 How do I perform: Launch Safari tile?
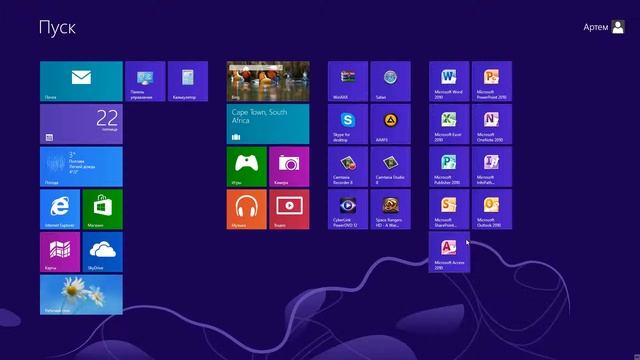(x=391, y=81)
